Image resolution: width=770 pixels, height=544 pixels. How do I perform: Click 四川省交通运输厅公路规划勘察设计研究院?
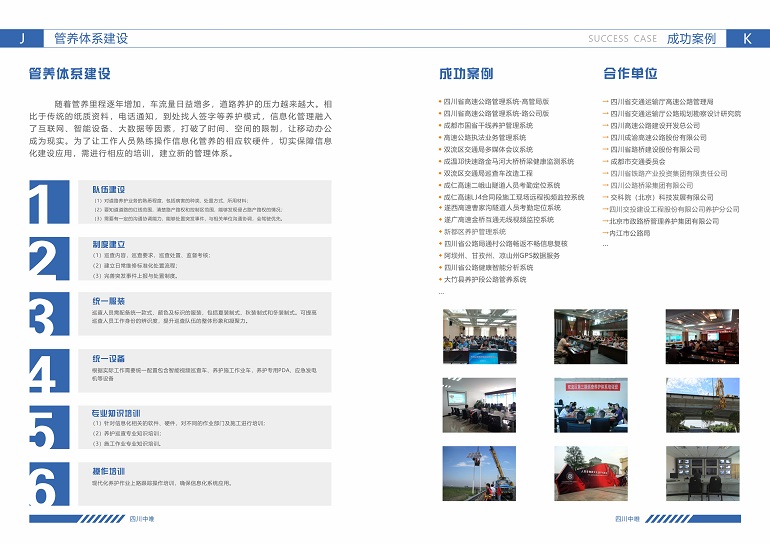676,113
